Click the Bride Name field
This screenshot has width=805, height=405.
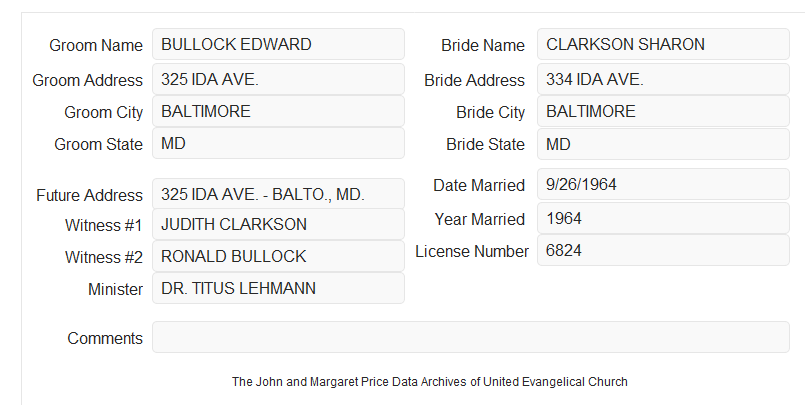[x=663, y=44]
